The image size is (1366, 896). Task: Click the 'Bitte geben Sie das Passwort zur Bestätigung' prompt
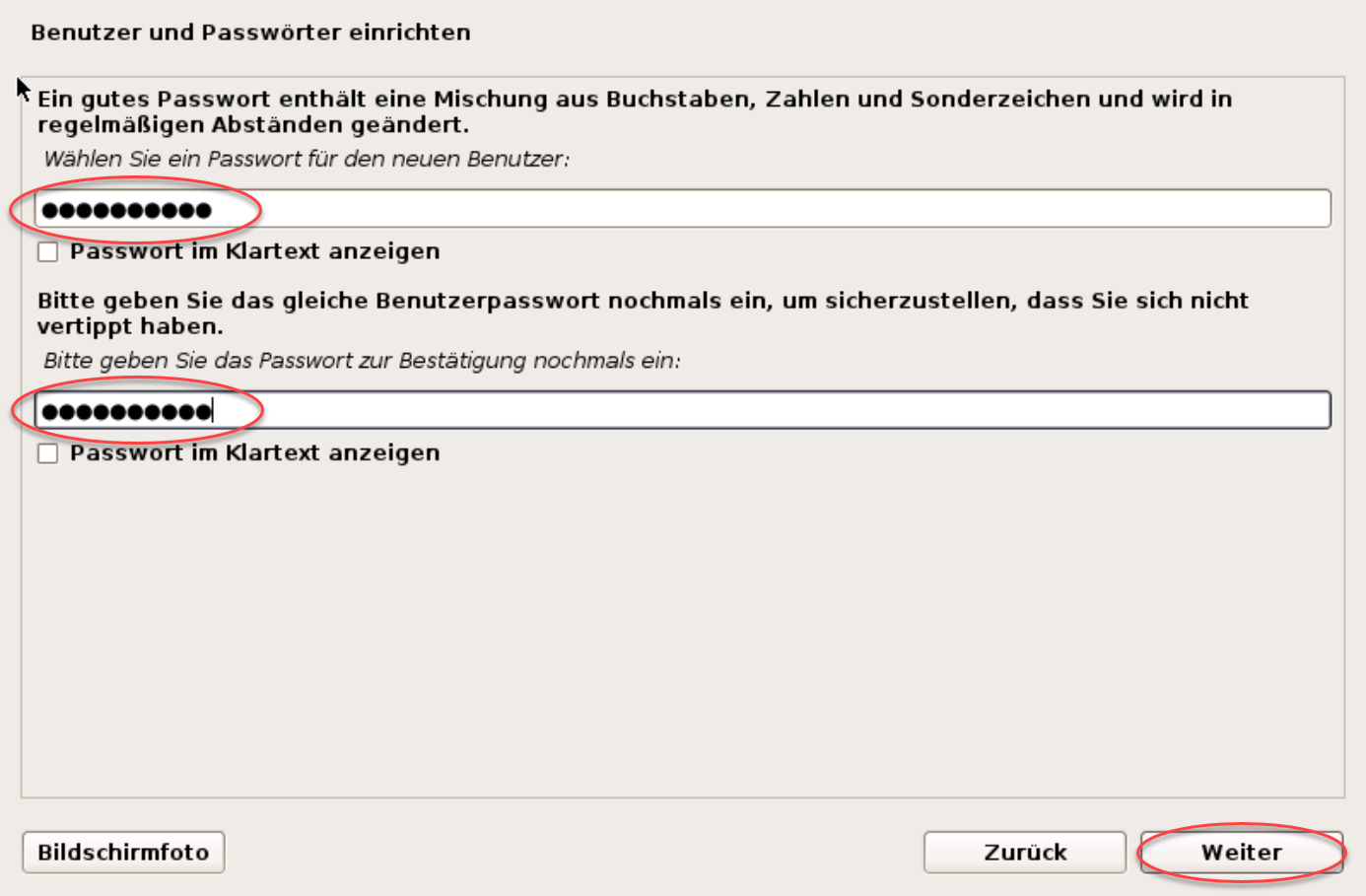[362, 361]
